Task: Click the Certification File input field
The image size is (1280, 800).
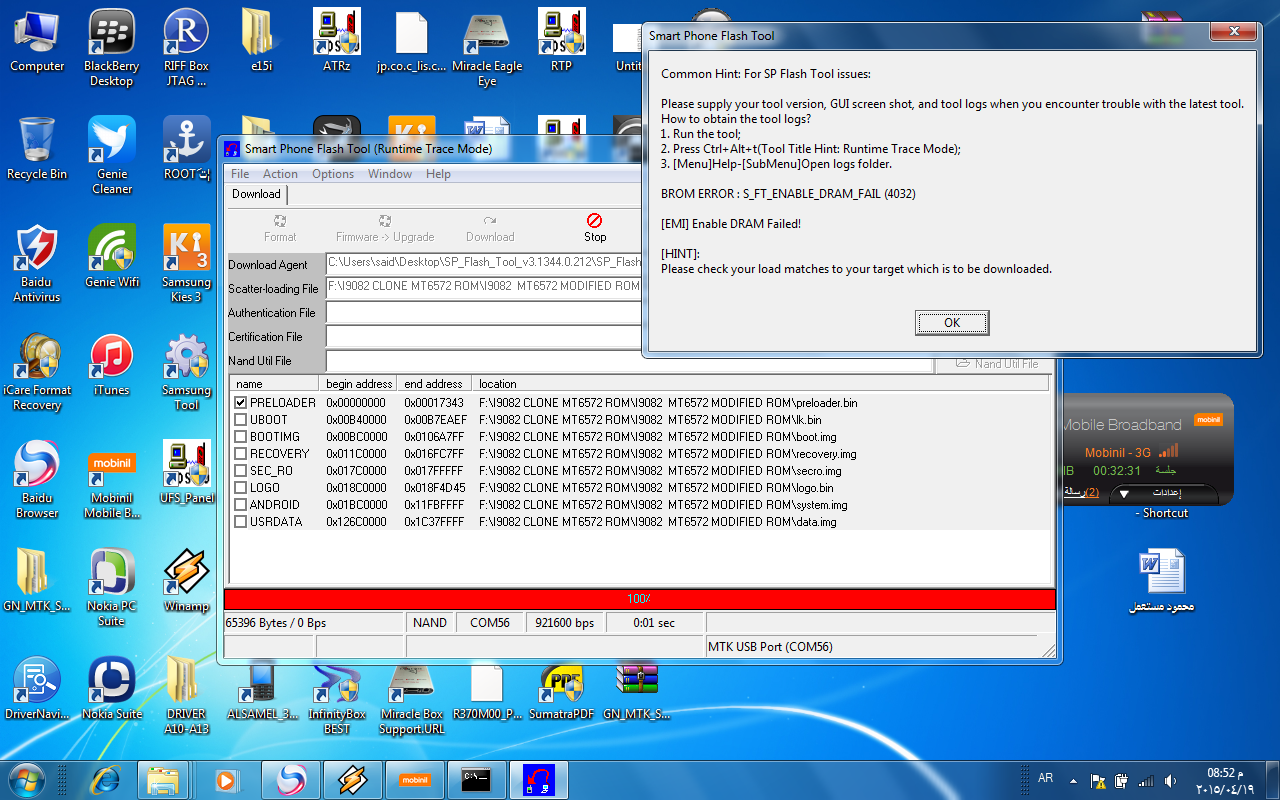Action: tap(483, 337)
